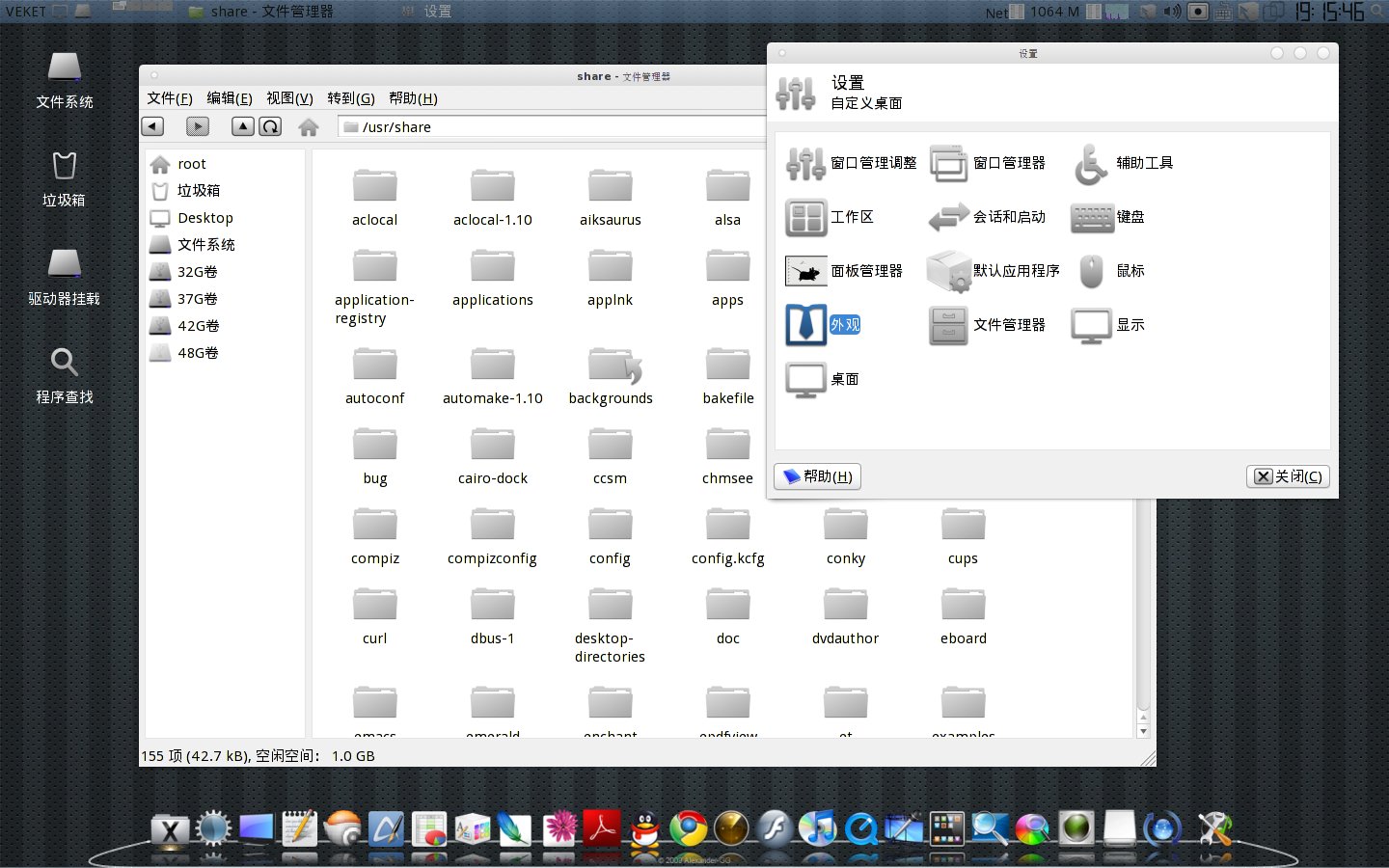The width and height of the screenshot is (1389, 868).
Task: Click 帮助(H) button in settings window
Action: [818, 476]
